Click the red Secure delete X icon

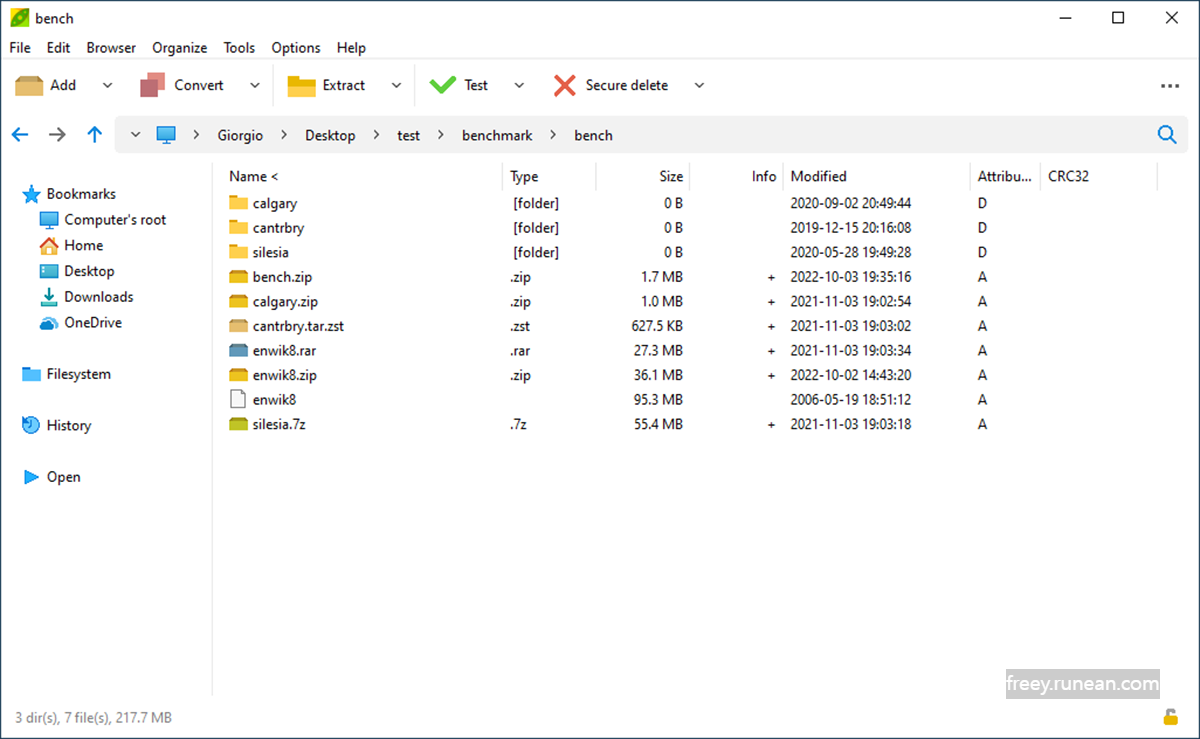click(x=565, y=85)
